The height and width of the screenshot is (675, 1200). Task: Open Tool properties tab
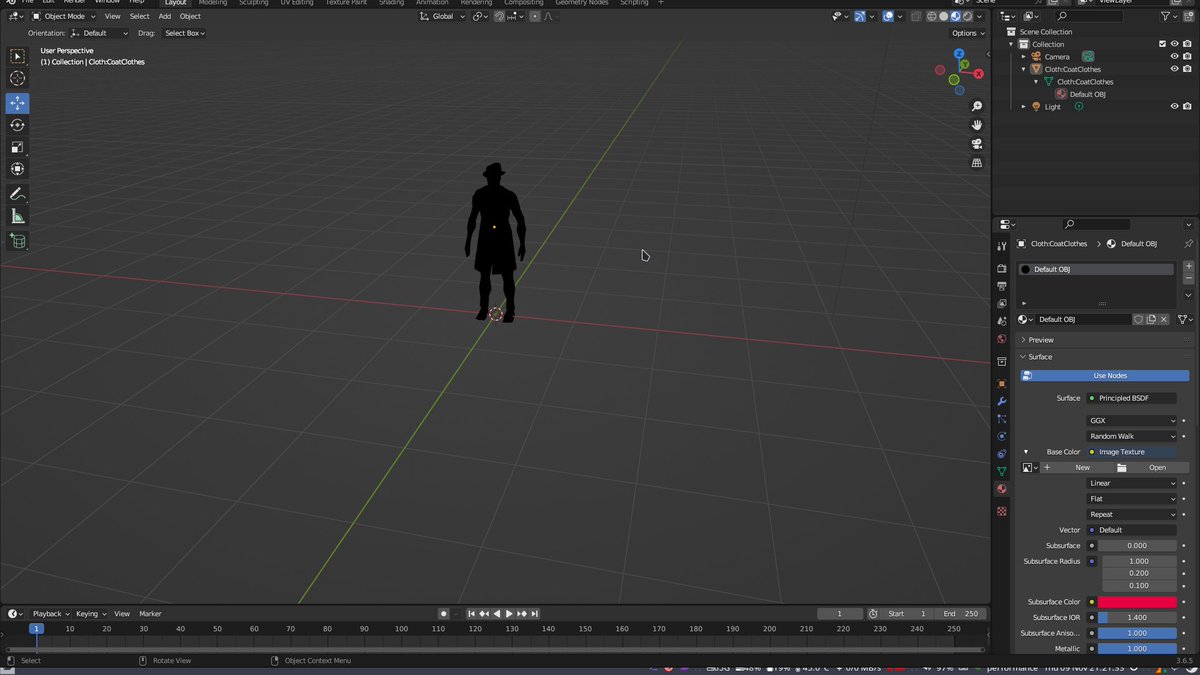(1001, 246)
